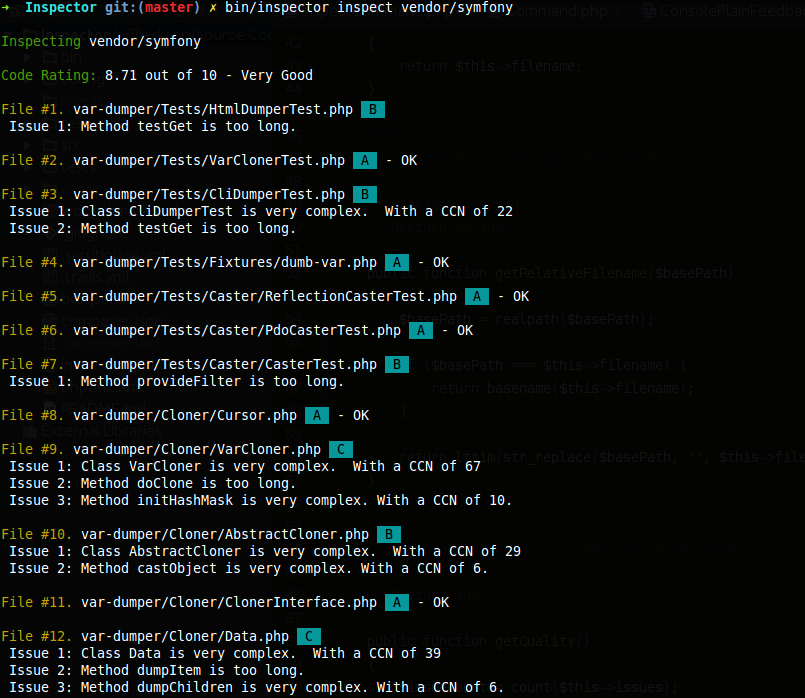The width and height of the screenshot is (805, 698).
Task: Click file path var-dumper/Tests/Fixtures/dumb-var.php
Action: click(225, 262)
